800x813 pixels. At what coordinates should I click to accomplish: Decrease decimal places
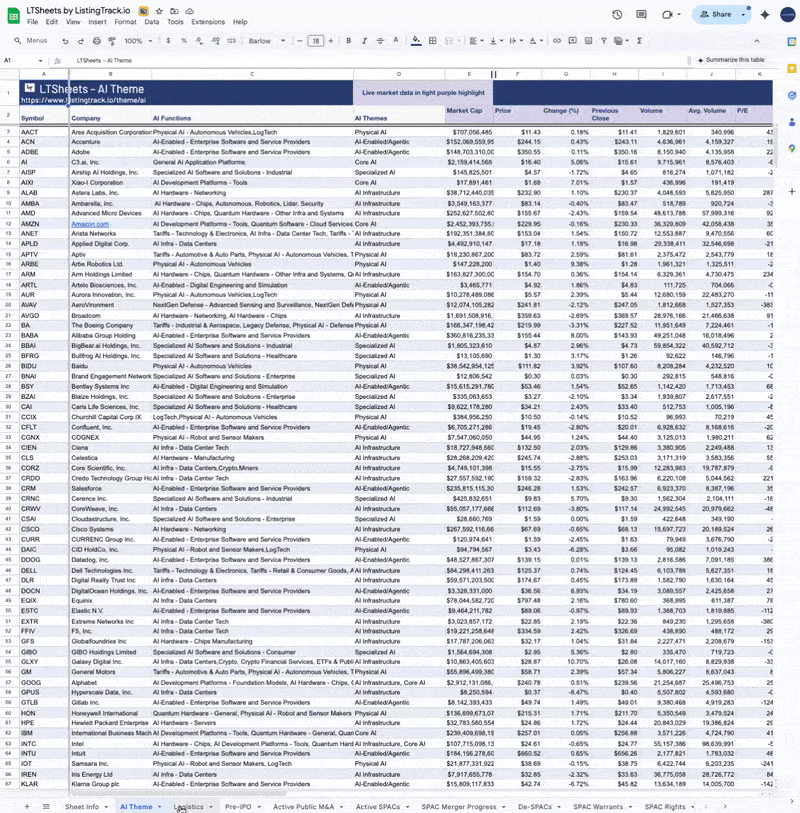[x=199, y=41]
